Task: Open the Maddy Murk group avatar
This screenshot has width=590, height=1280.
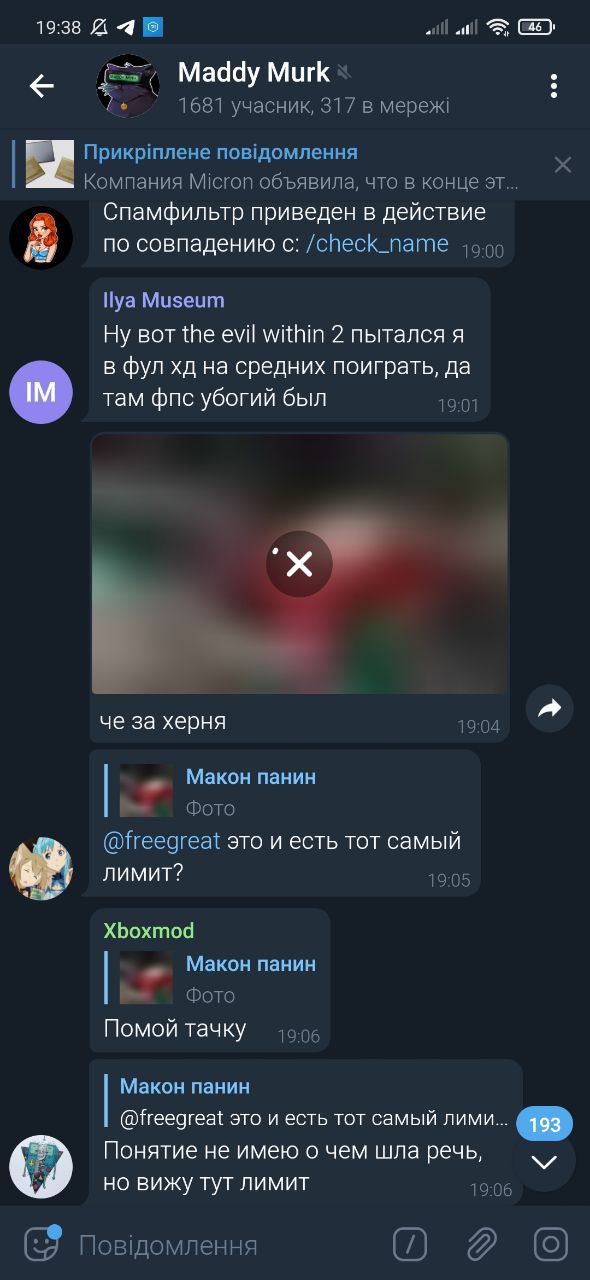Action: pos(128,87)
